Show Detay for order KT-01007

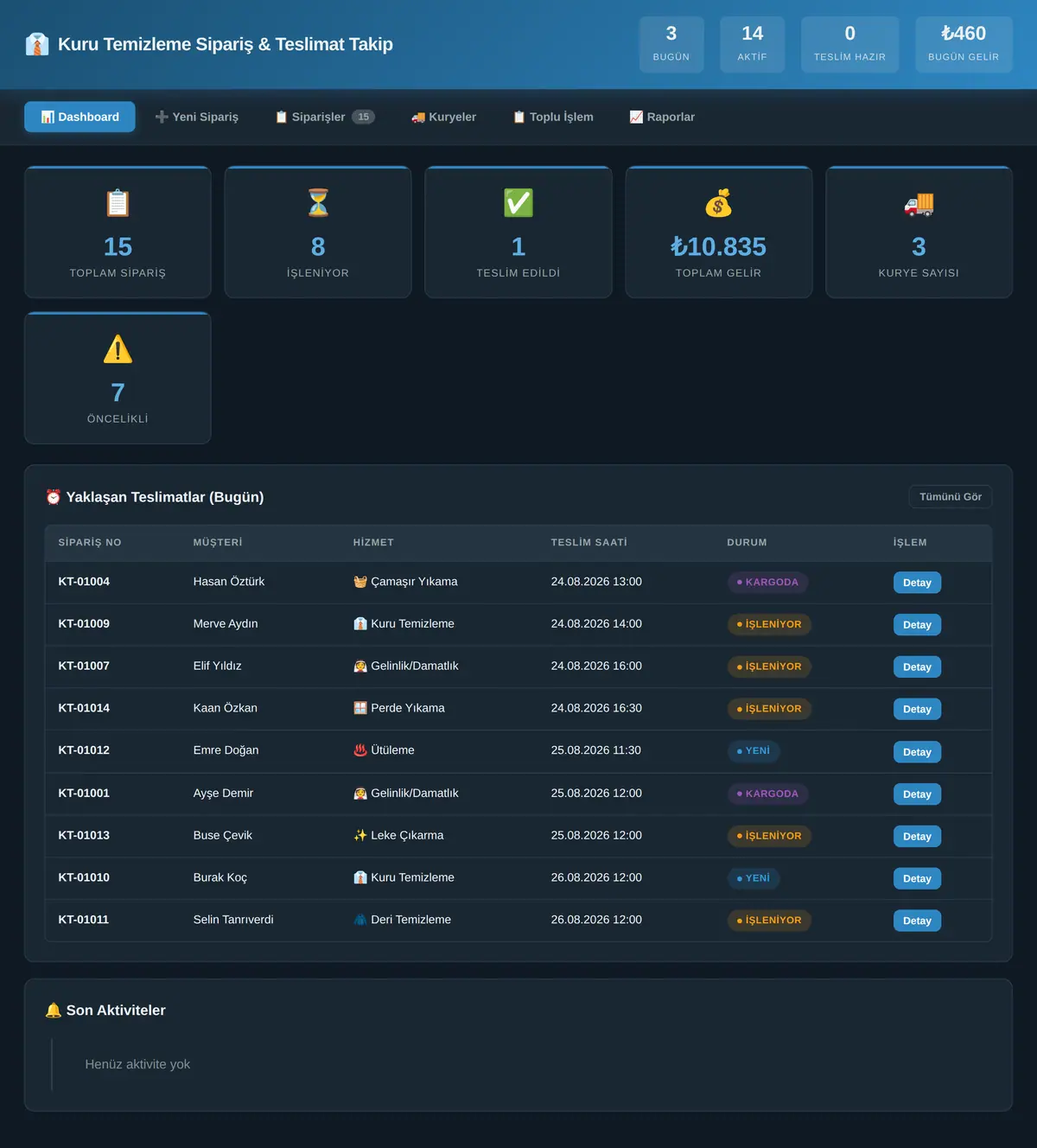(917, 667)
